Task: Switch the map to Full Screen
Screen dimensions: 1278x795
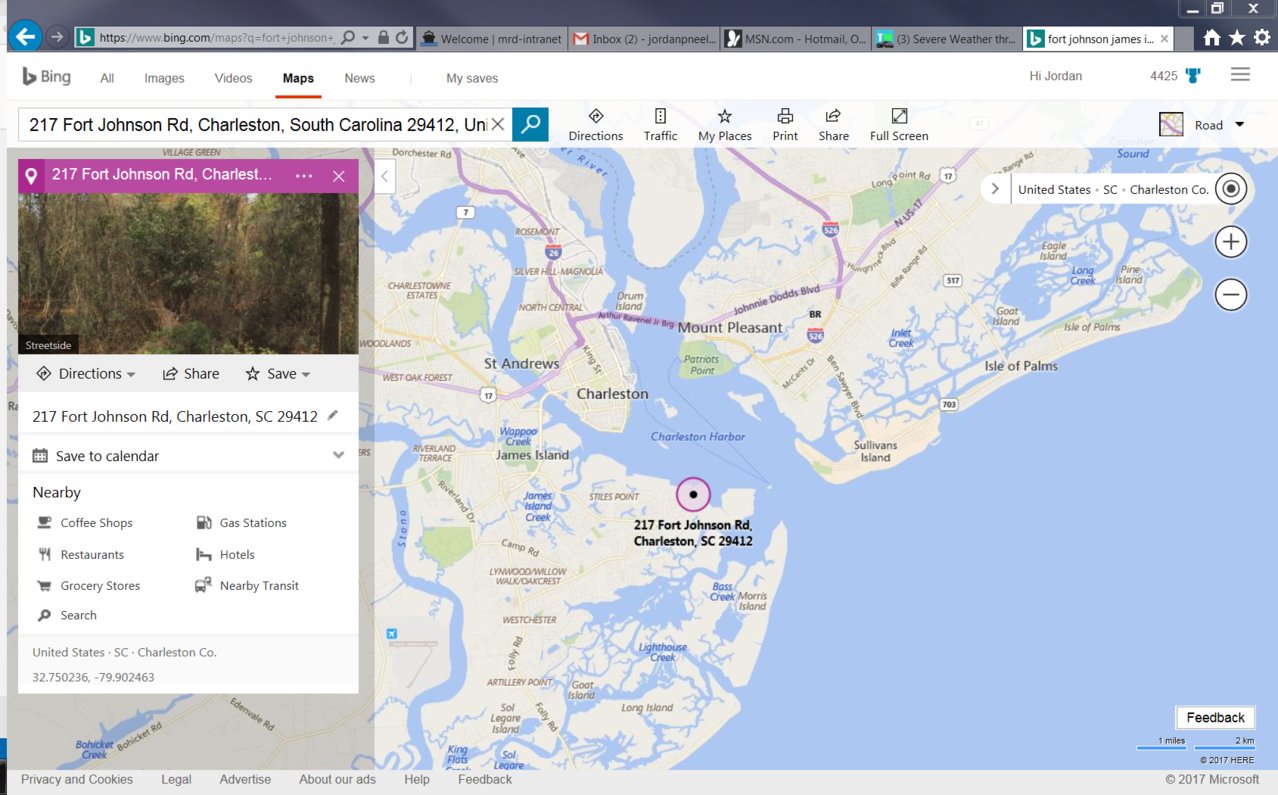Action: (x=899, y=125)
